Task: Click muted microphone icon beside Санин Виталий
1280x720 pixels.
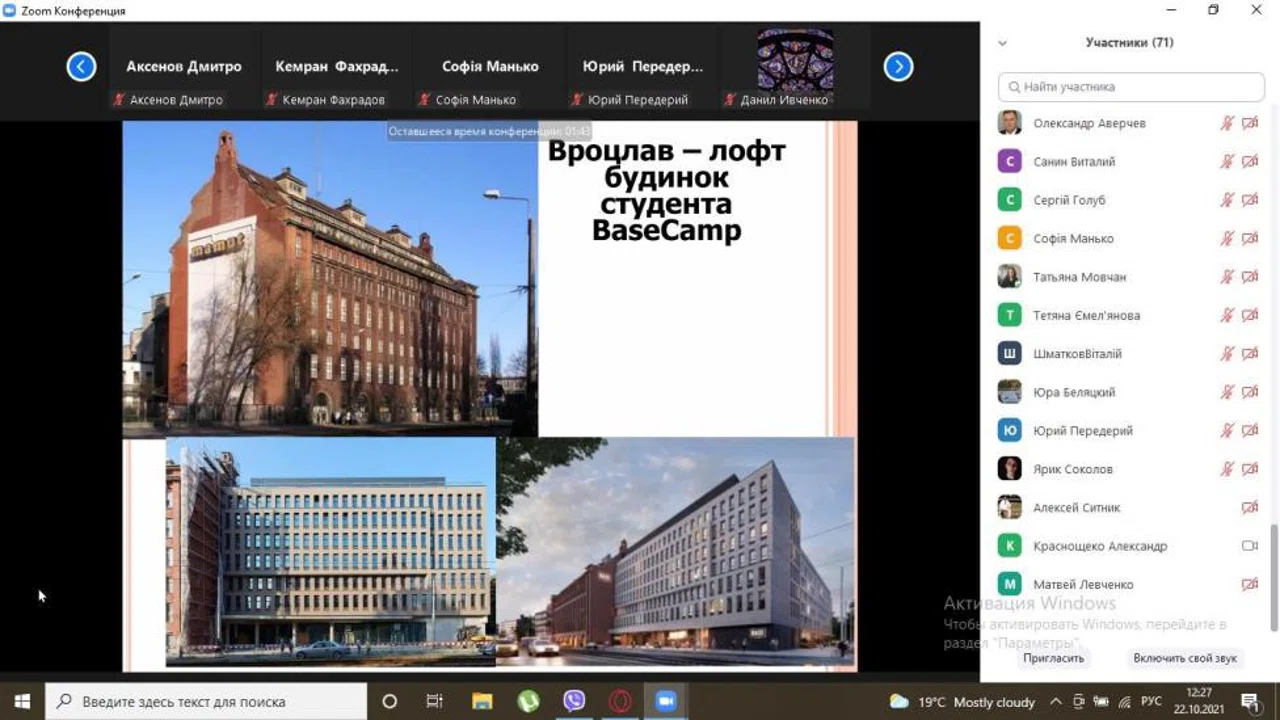Action: 1227,162
